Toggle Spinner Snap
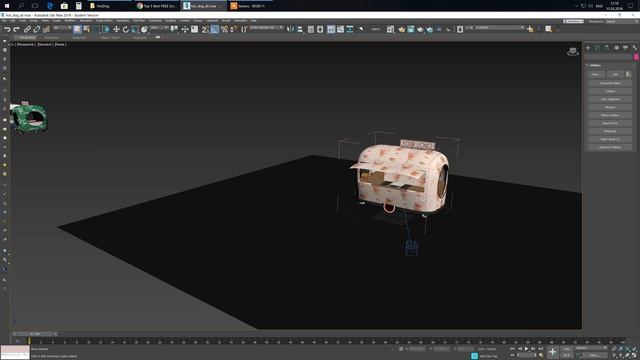640x360 pixels. click(x=233, y=29)
